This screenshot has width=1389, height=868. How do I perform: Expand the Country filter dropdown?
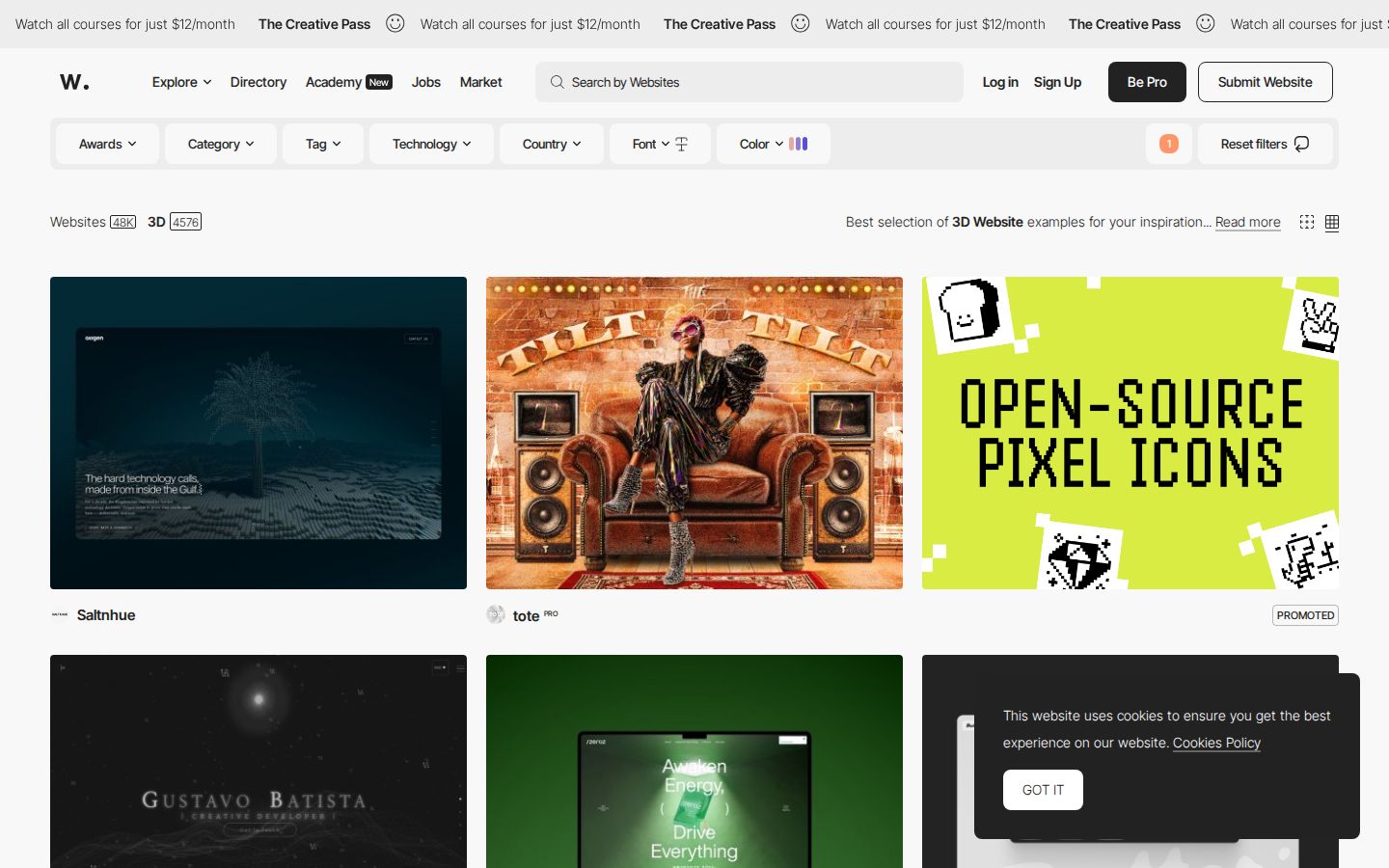pyautogui.click(x=552, y=144)
